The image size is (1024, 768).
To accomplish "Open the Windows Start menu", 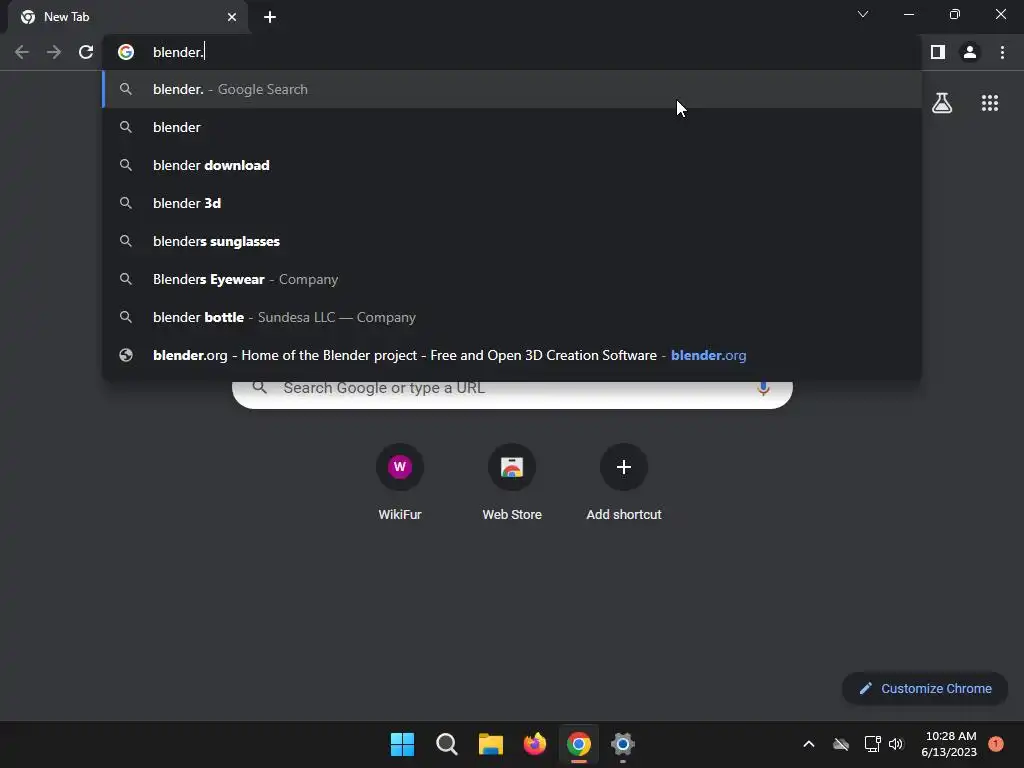I will [x=402, y=744].
